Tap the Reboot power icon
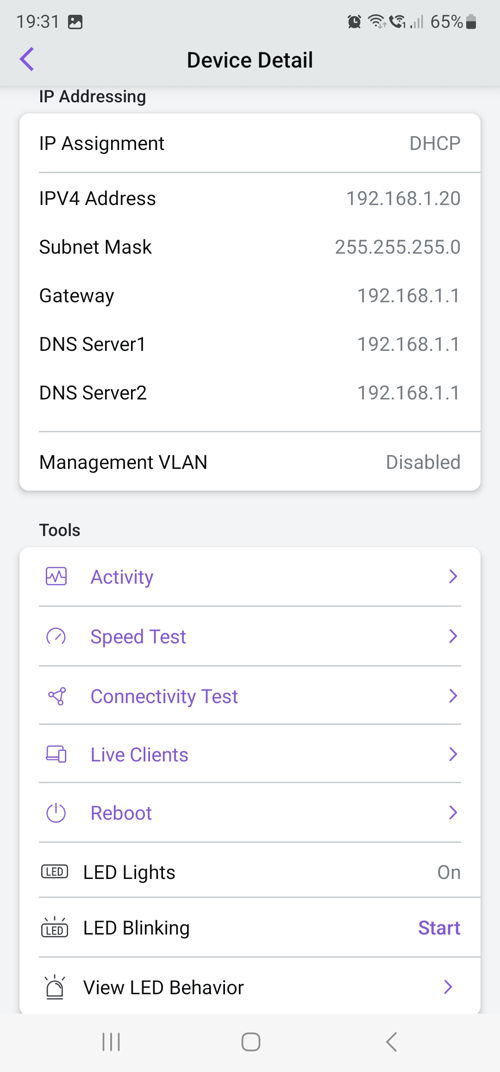Screen dimensions: 500x1072 pos(56,814)
